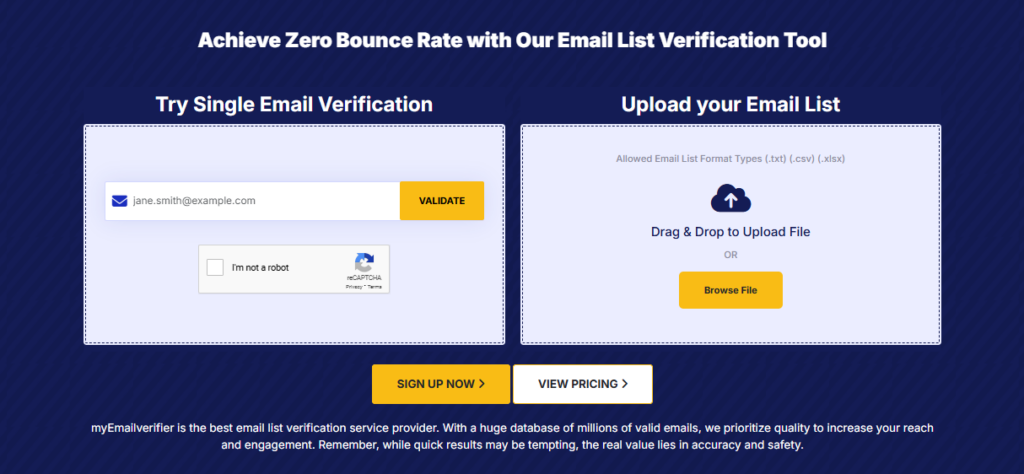This screenshot has height=474, width=1024.
Task: Click the "Drag & Drop to Upload File" text
Action: [x=730, y=232]
